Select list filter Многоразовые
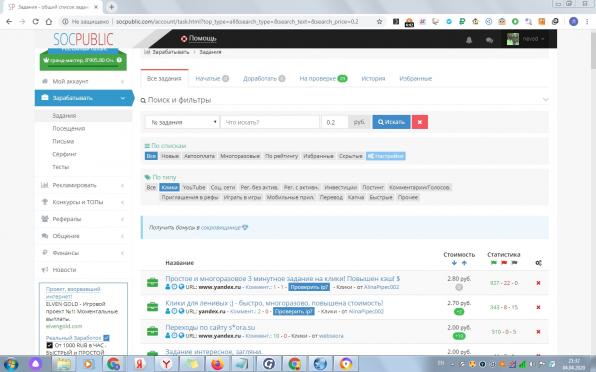This screenshot has width=596, height=372. pos(240,156)
